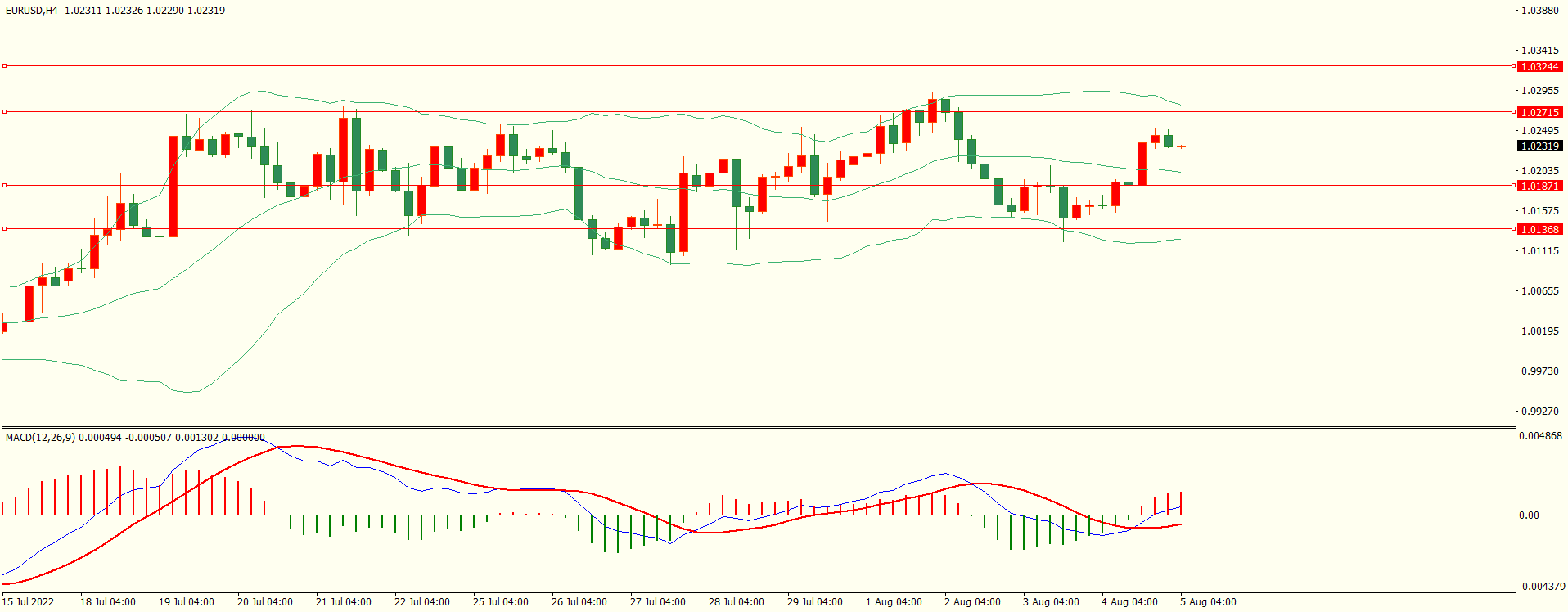Click the 1.02715 red price level label
Viewport: 1568px width, 612px height.
click(1539, 112)
